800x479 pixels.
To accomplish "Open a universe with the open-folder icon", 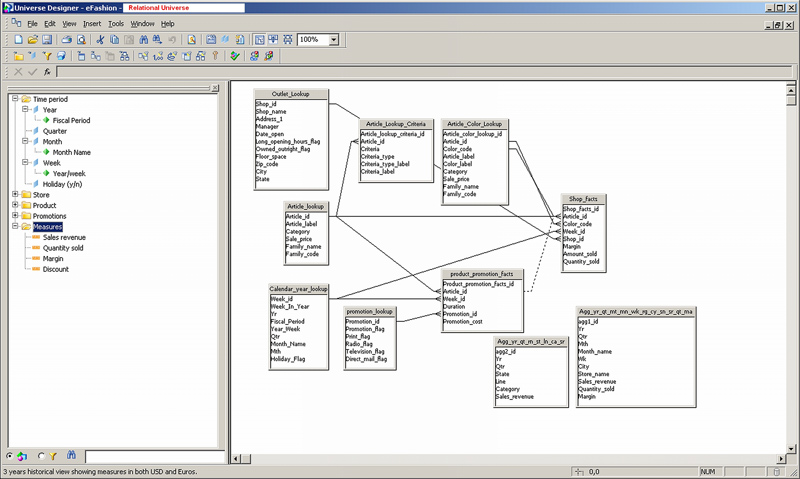I will point(33,39).
